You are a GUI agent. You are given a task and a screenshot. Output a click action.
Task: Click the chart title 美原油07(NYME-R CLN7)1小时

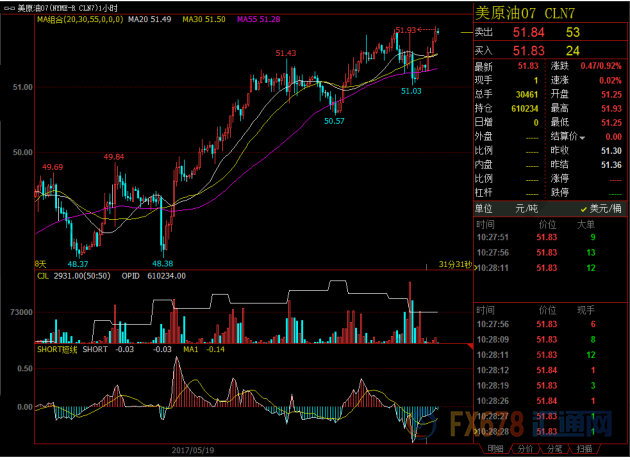(x=68, y=8)
